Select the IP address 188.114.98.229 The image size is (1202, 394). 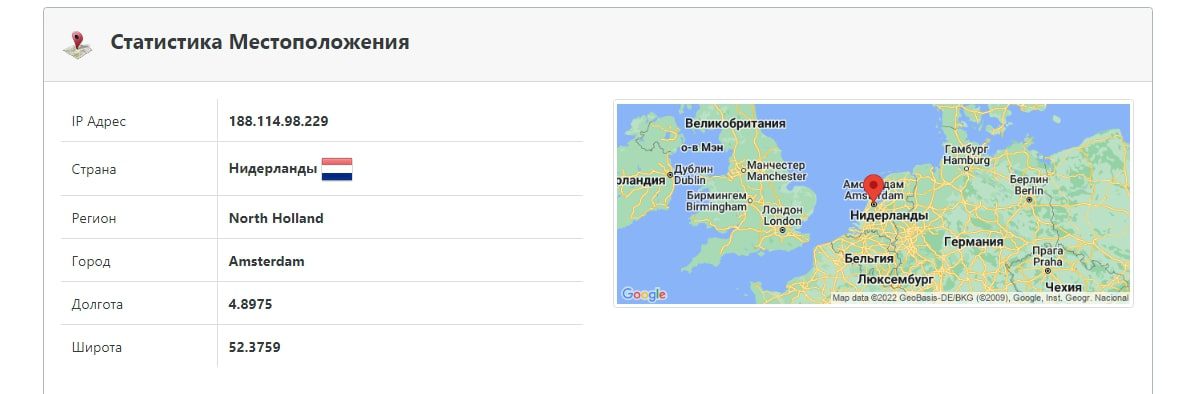click(279, 121)
